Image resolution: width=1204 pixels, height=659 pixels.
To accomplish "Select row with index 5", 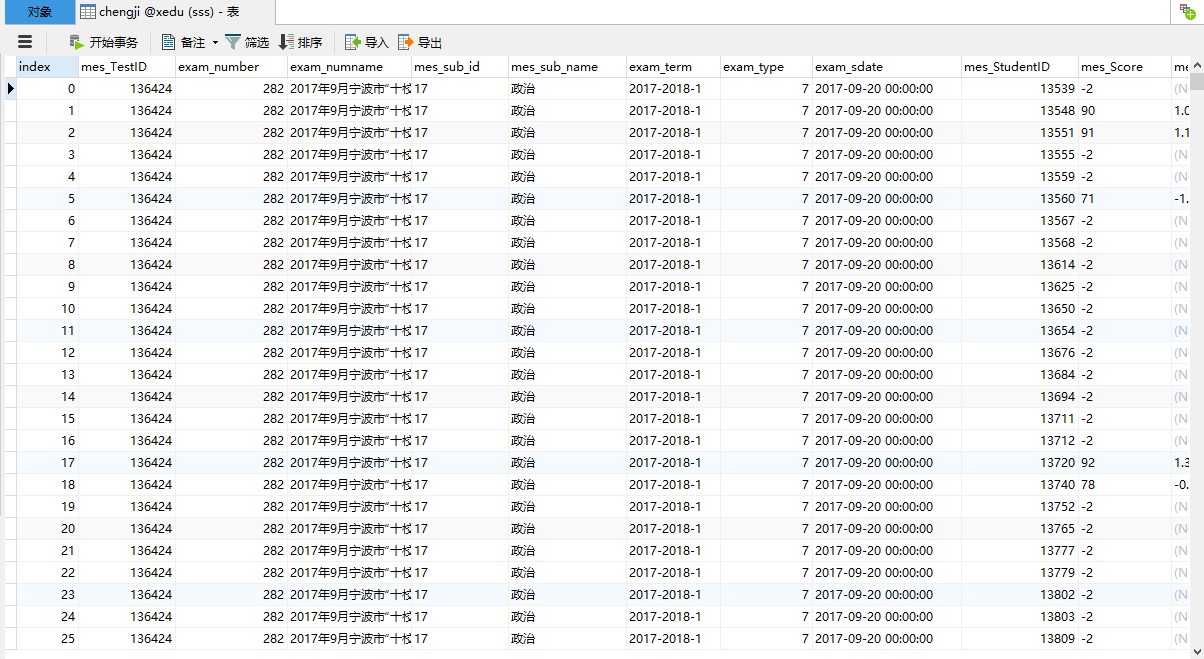I will pyautogui.click(x=47, y=199).
